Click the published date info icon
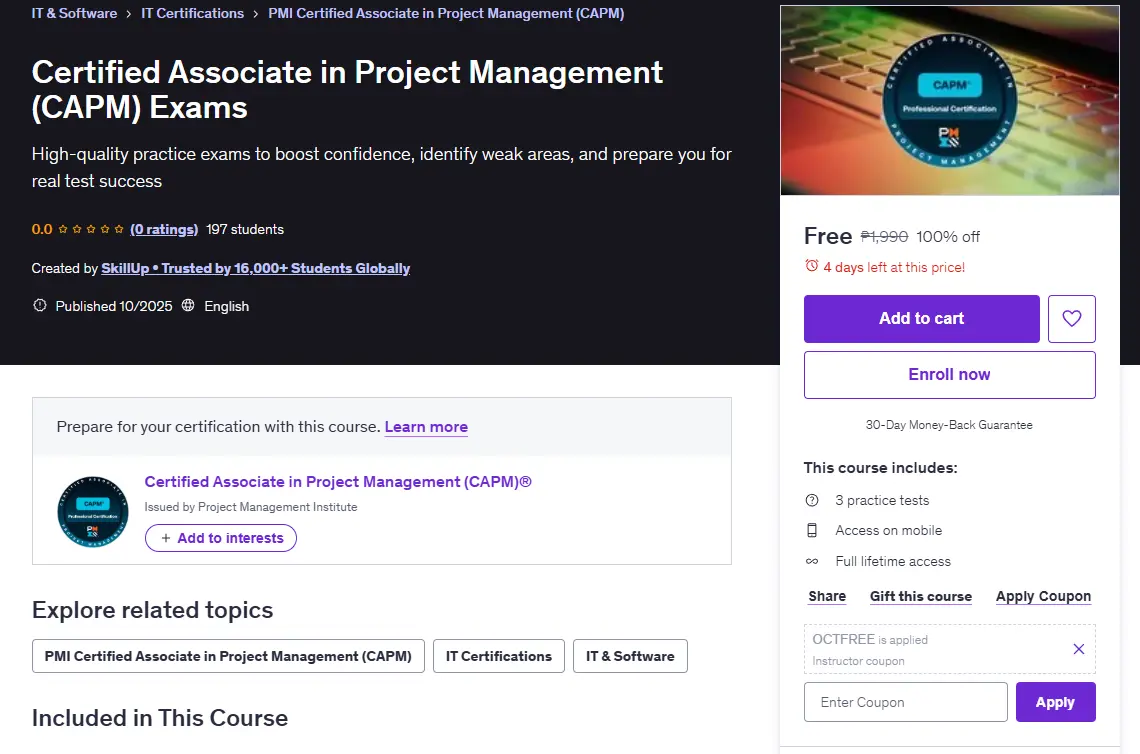Viewport: 1140px width, 754px height. [39, 305]
